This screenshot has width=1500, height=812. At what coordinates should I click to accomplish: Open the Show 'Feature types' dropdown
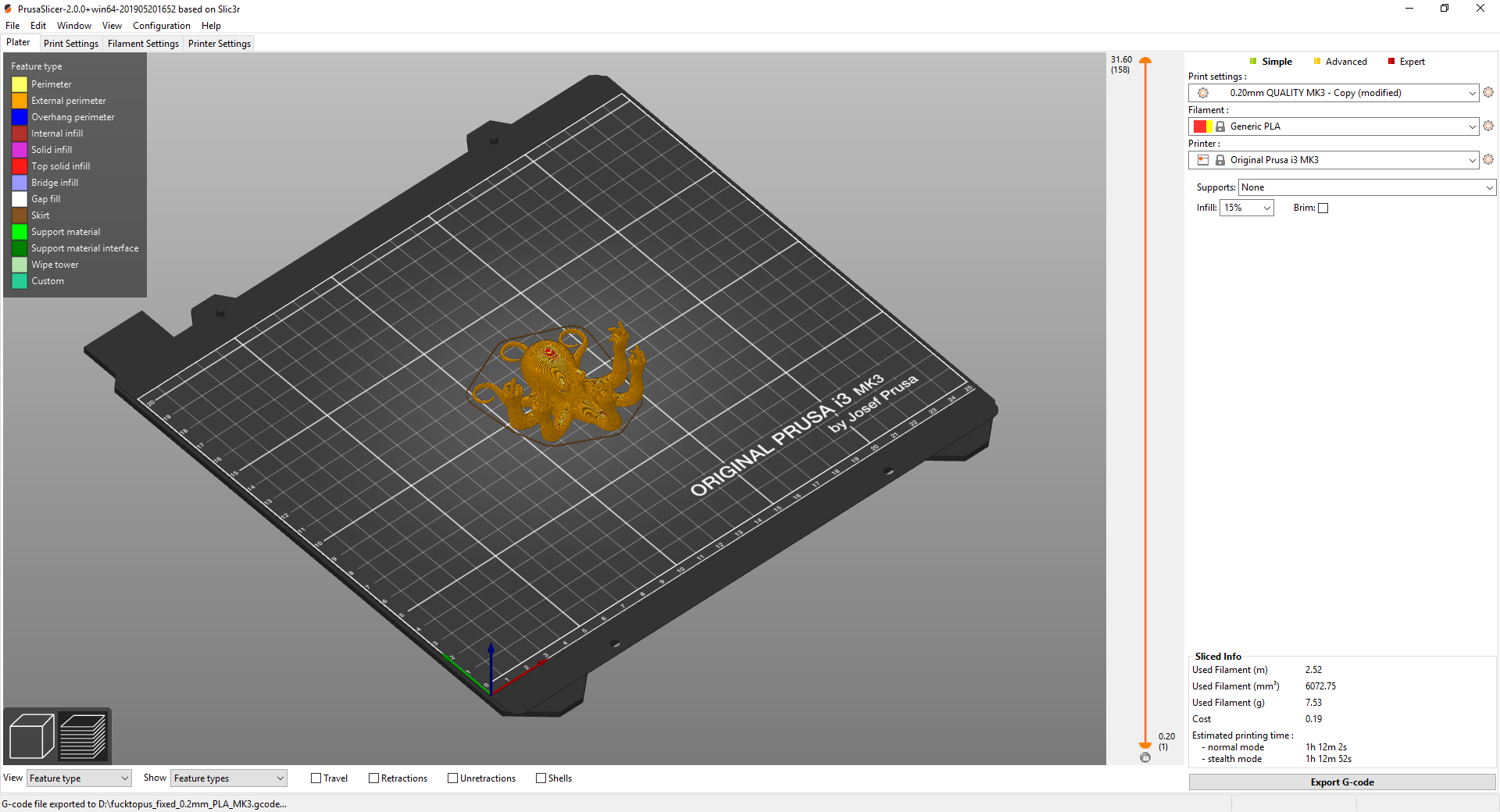tap(229, 778)
